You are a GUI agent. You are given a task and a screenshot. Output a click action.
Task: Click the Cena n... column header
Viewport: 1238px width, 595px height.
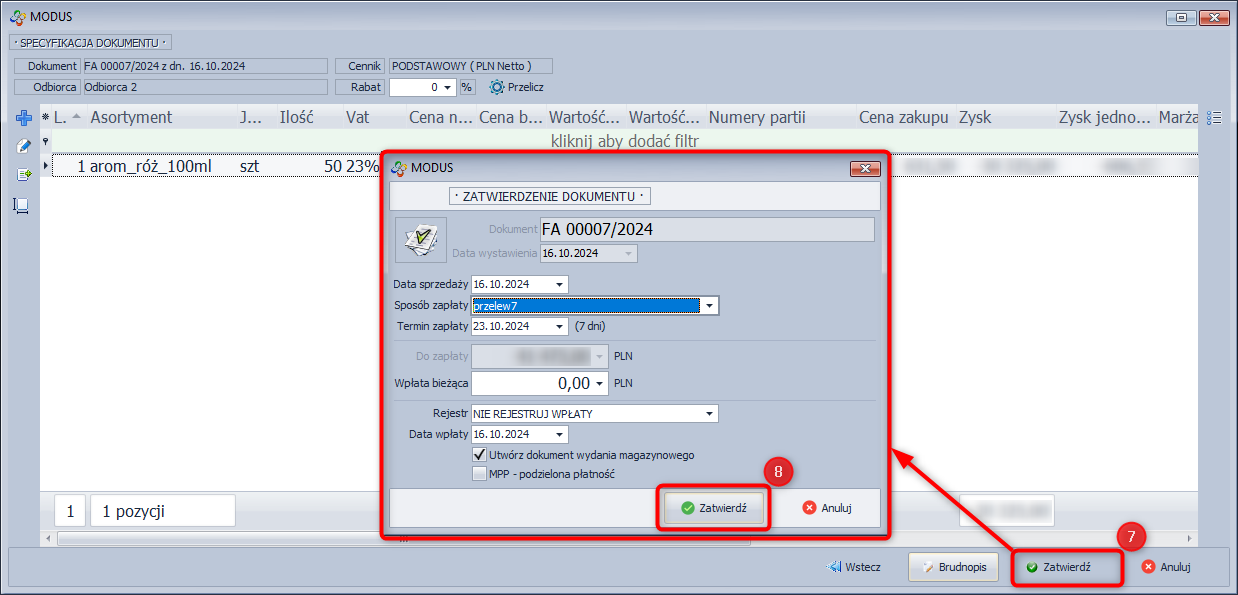(439, 118)
